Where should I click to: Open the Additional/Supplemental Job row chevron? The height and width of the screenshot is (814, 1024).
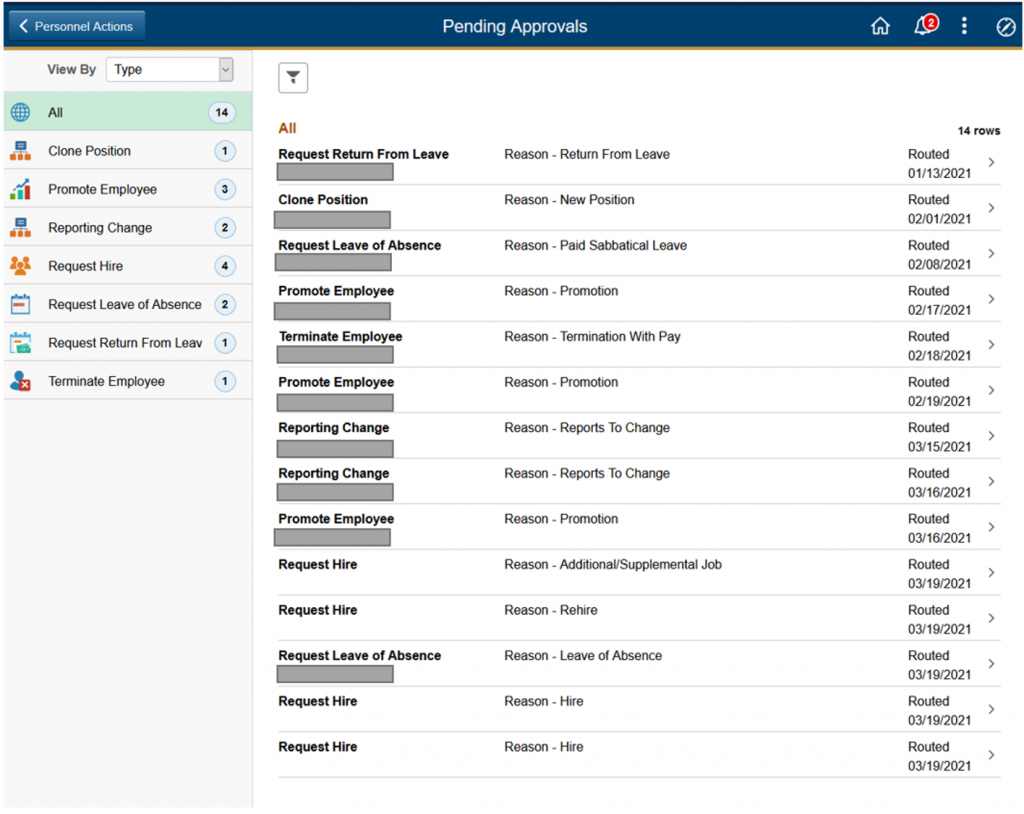click(x=991, y=573)
